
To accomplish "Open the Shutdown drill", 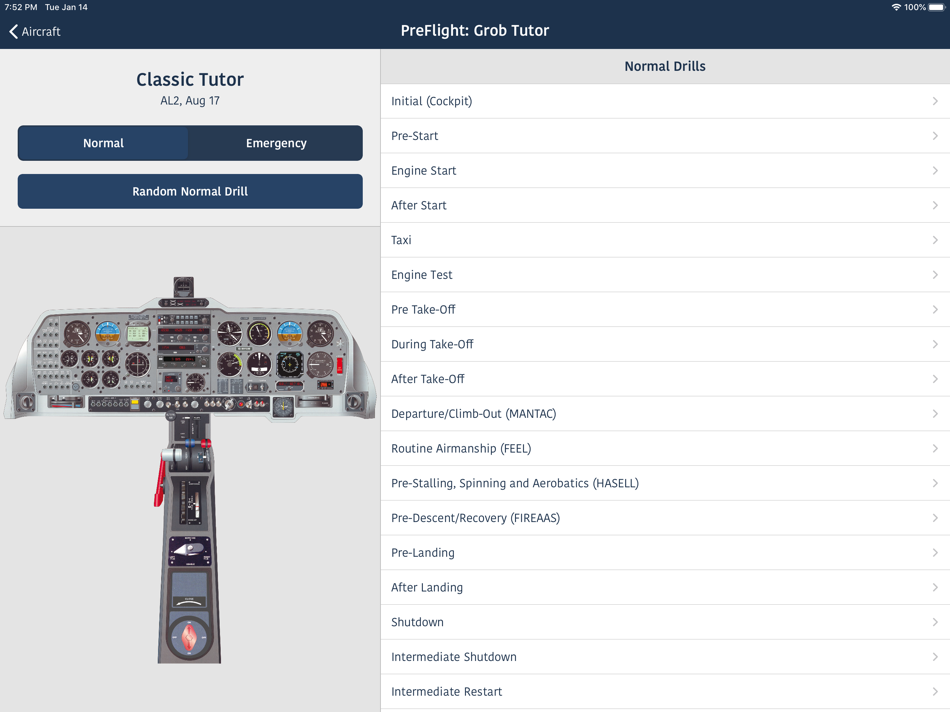I will point(665,622).
